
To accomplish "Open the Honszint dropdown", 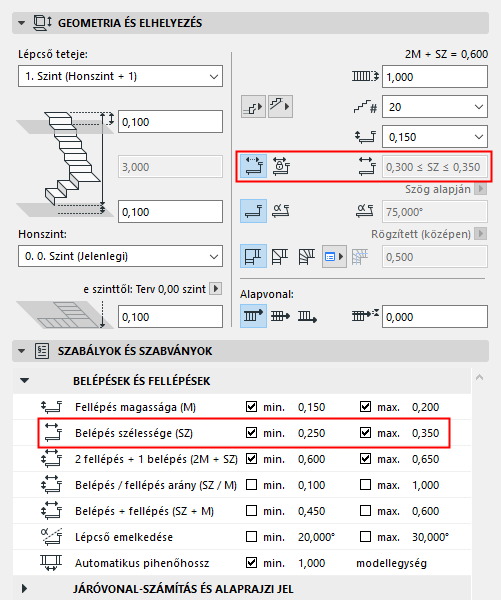I will [x=120, y=256].
